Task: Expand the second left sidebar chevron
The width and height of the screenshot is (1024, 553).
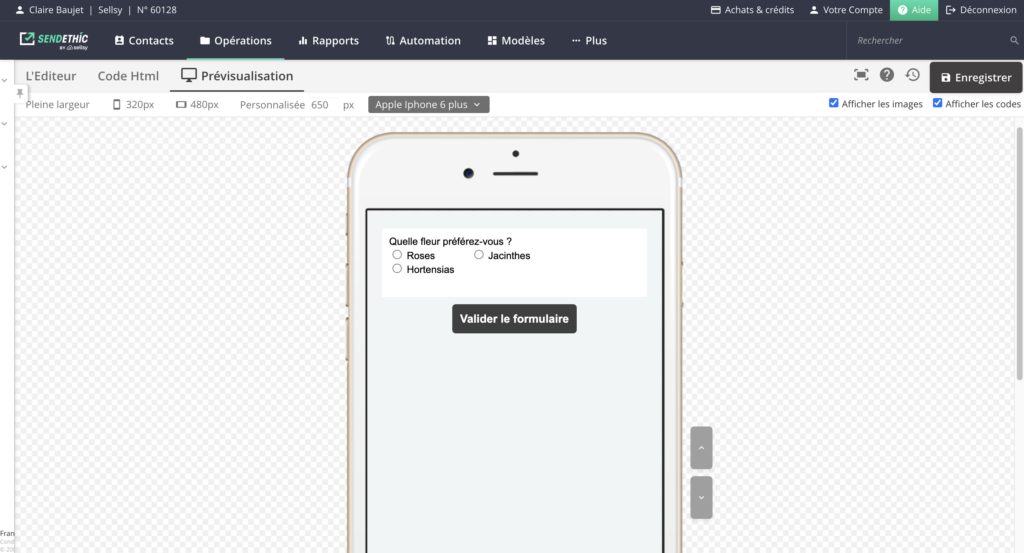Action: pyautogui.click(x=5, y=123)
